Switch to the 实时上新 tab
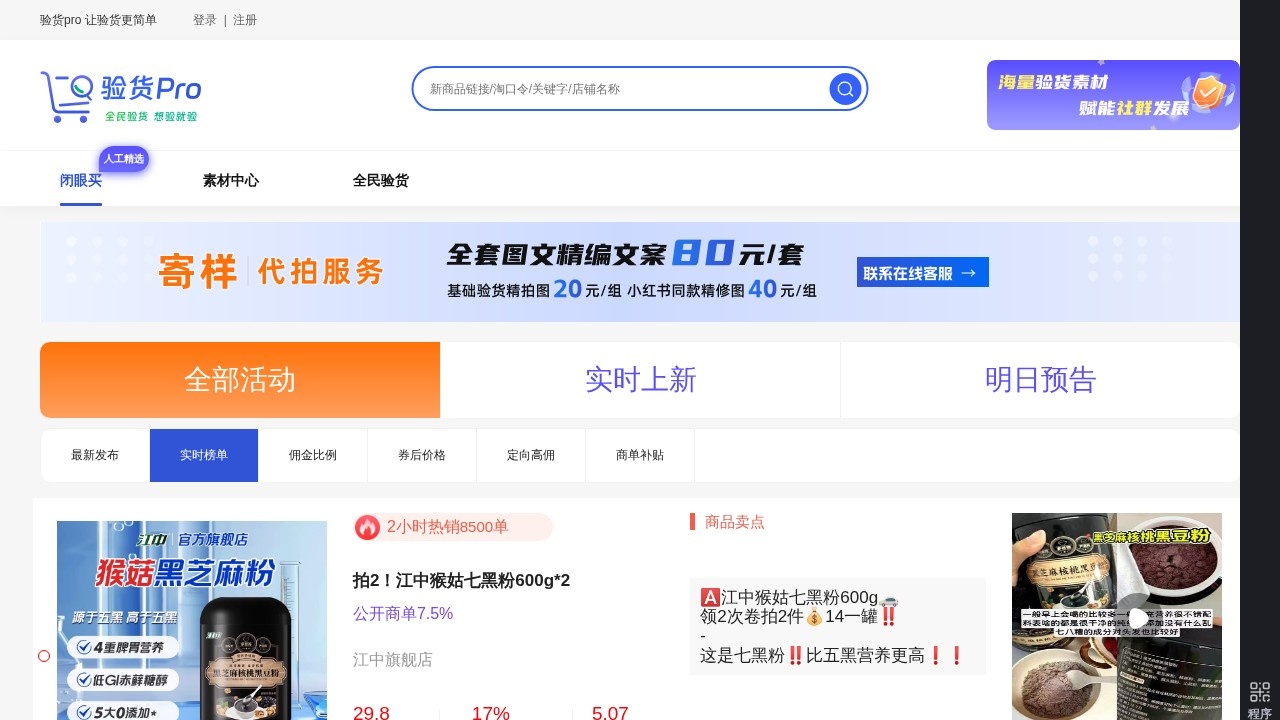The width and height of the screenshot is (1280, 720). [640, 380]
